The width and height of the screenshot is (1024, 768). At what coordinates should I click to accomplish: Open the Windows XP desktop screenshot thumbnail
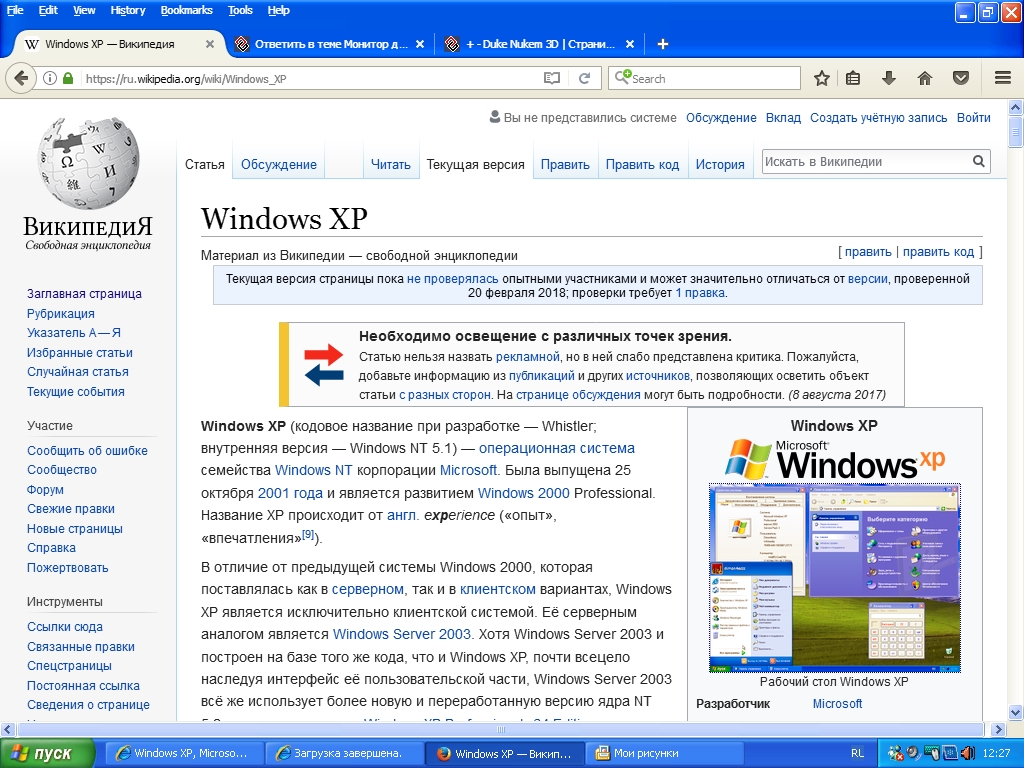click(x=834, y=578)
